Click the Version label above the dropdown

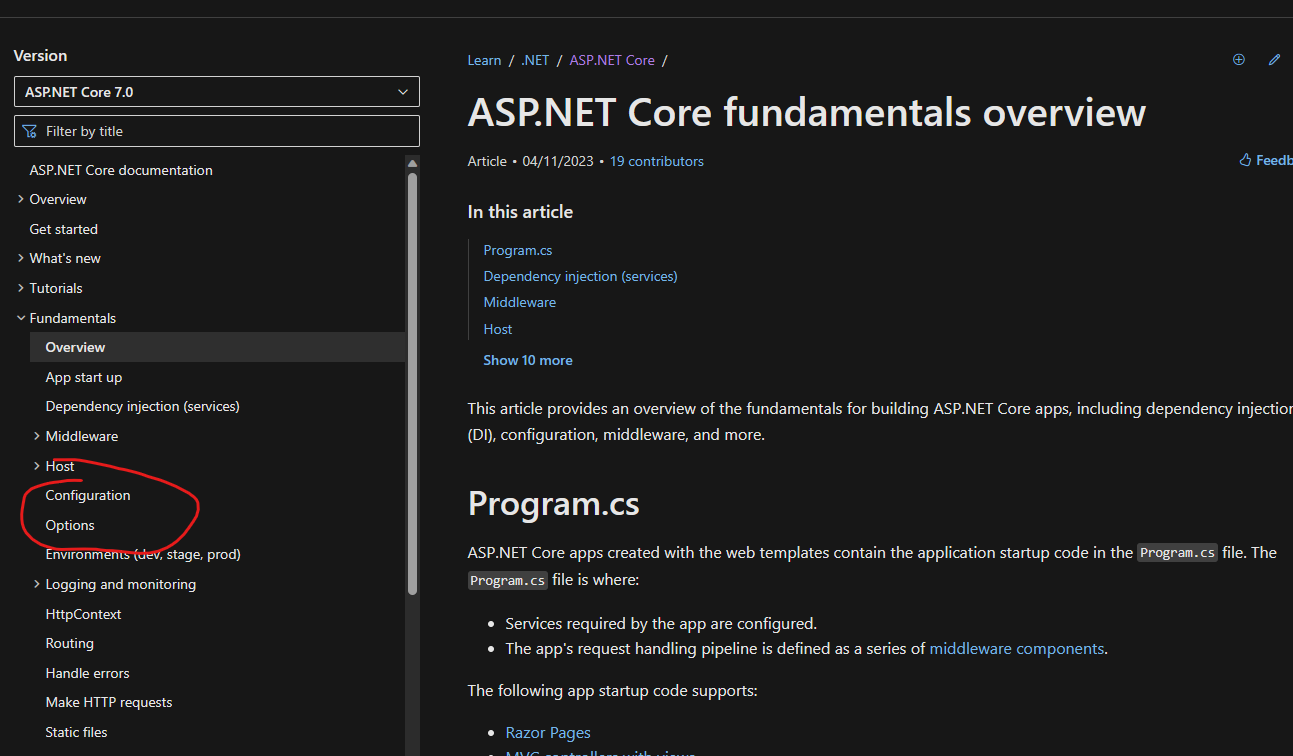(x=40, y=56)
